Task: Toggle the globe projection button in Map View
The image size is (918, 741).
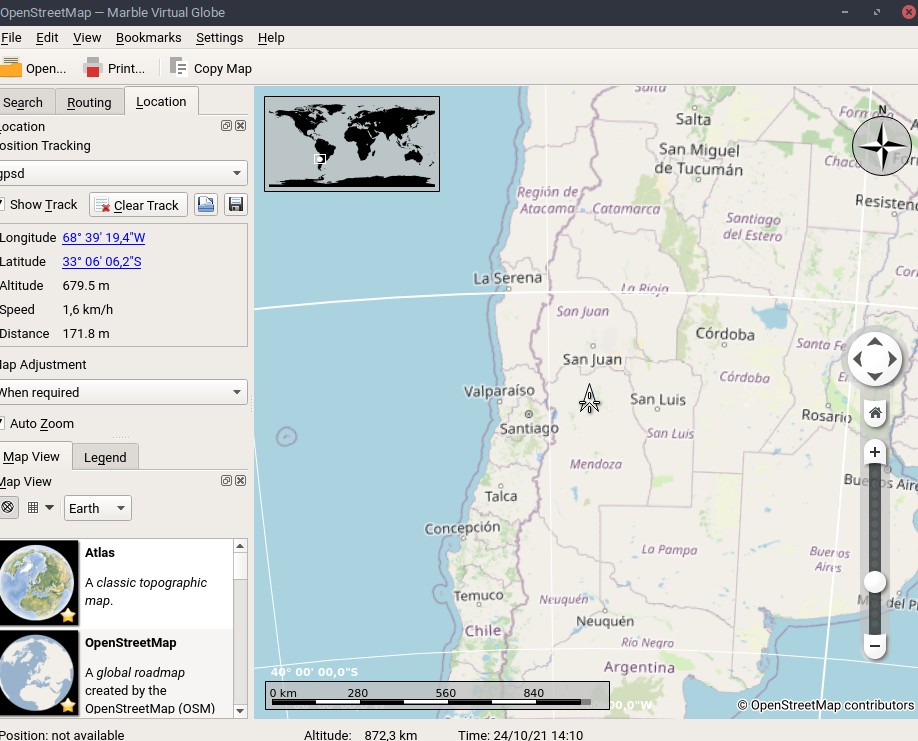Action: click(x=8, y=508)
